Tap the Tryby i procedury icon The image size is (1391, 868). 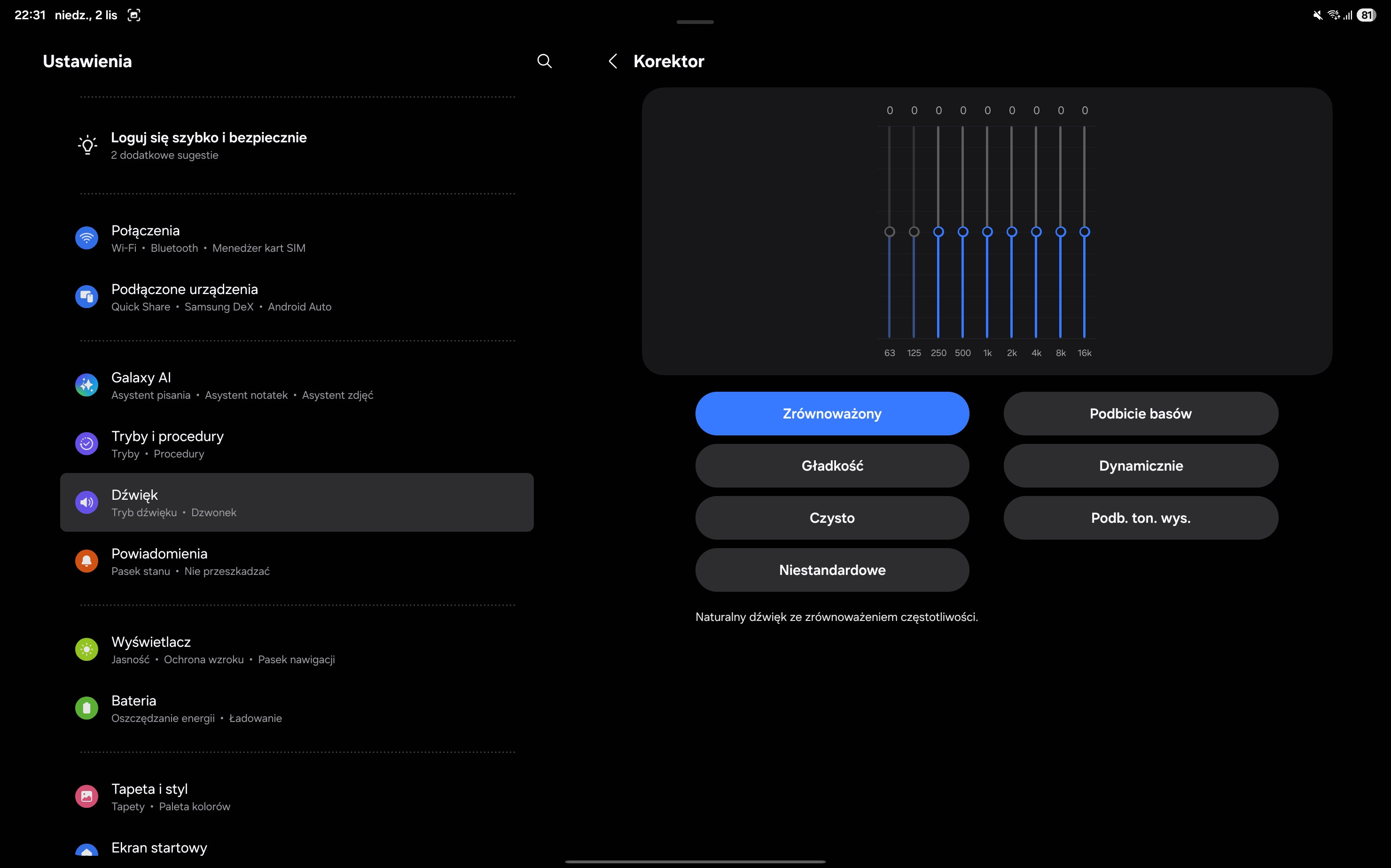click(x=87, y=444)
